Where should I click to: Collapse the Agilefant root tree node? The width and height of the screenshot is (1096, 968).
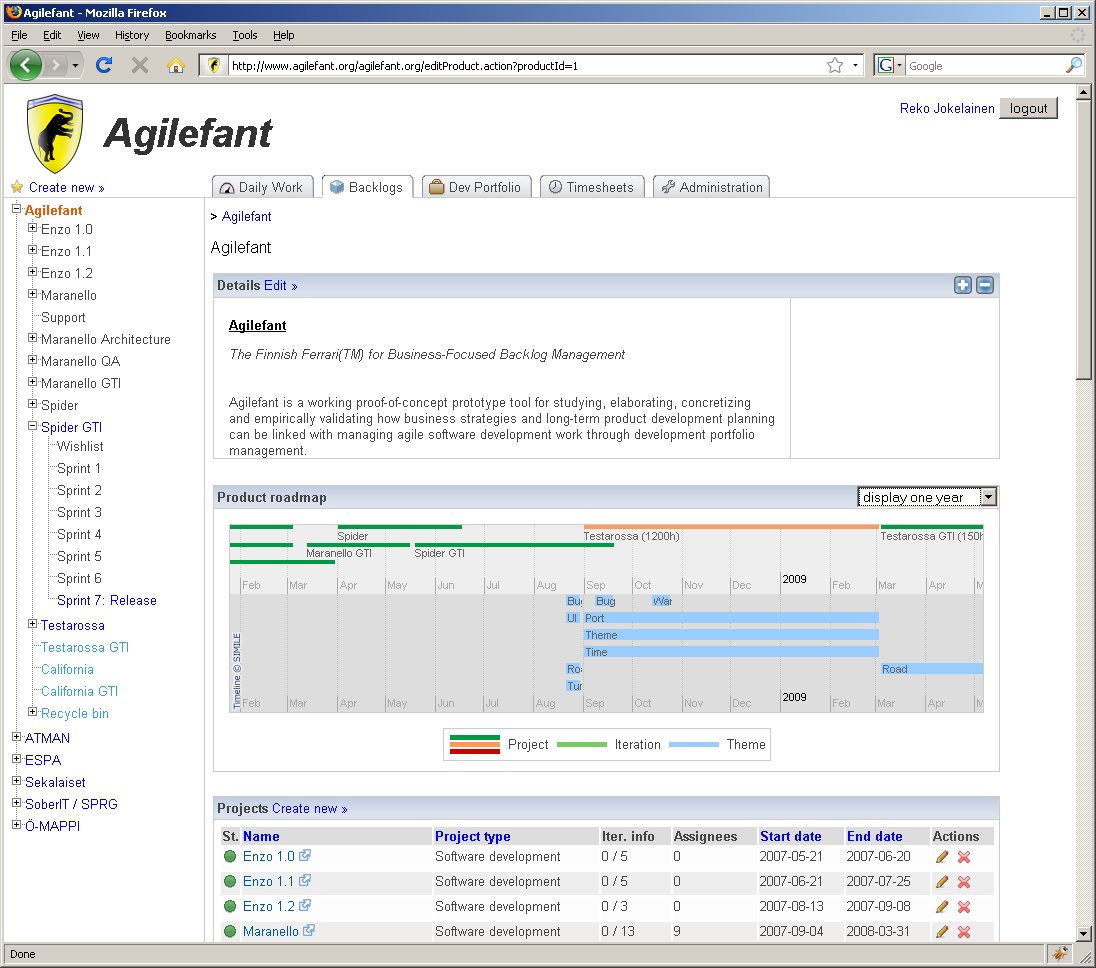(x=16, y=208)
